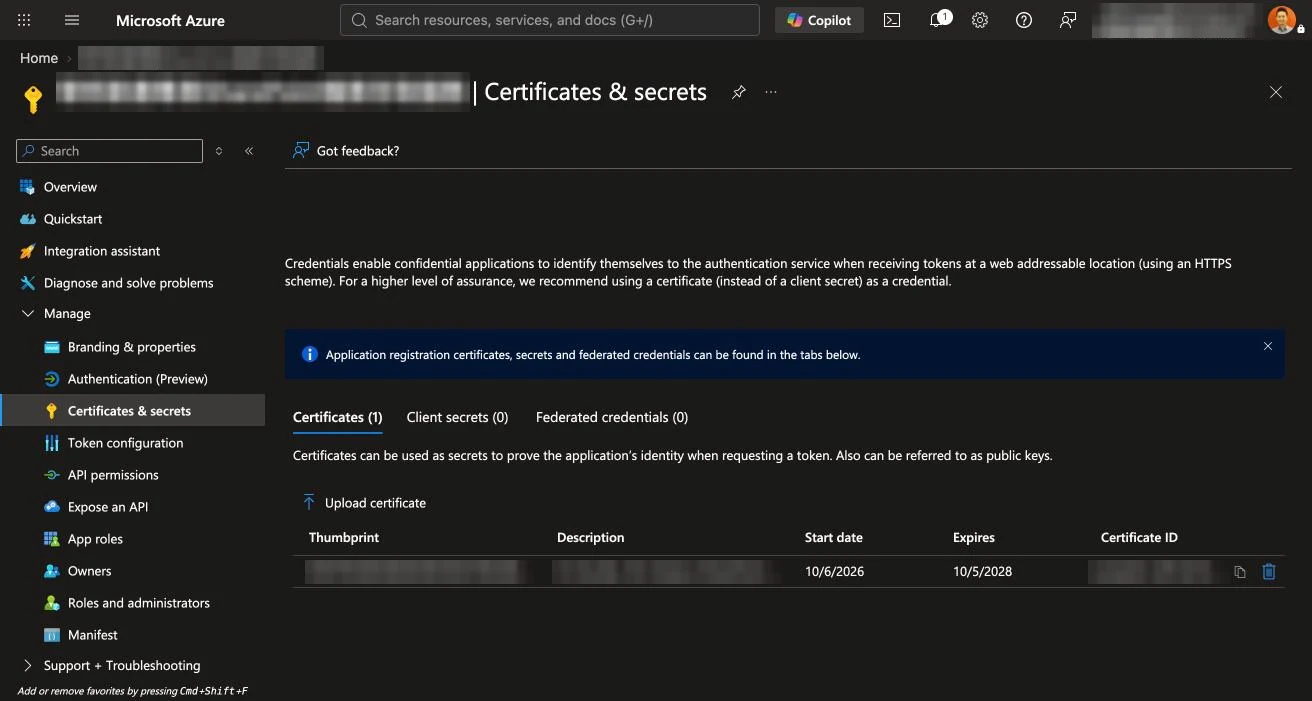Image resolution: width=1312 pixels, height=701 pixels.
Task: Open Cloud Shell from the top bar
Action: pos(892,20)
